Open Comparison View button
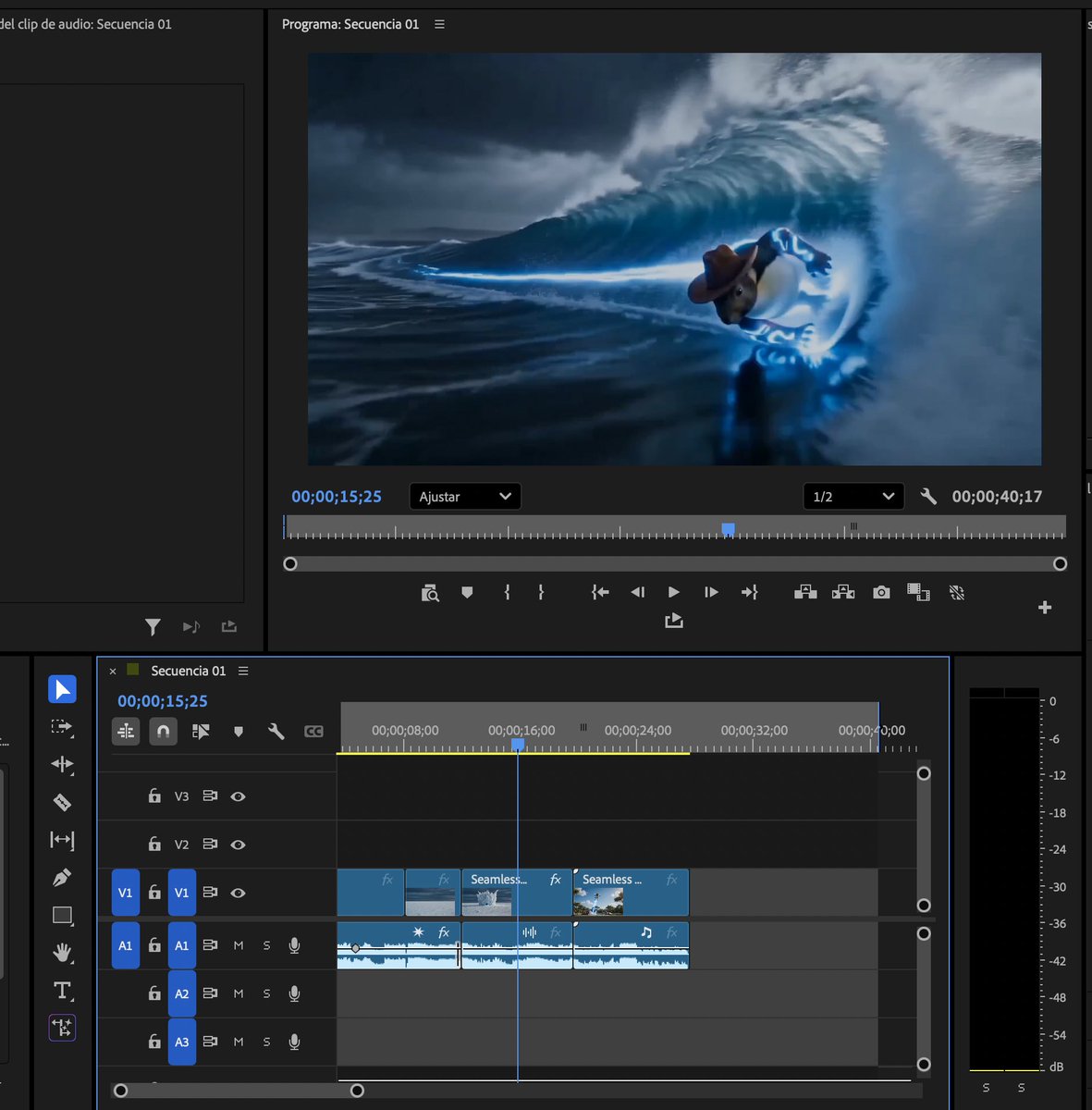Screen dimensions: 1092x1110 pos(918,592)
